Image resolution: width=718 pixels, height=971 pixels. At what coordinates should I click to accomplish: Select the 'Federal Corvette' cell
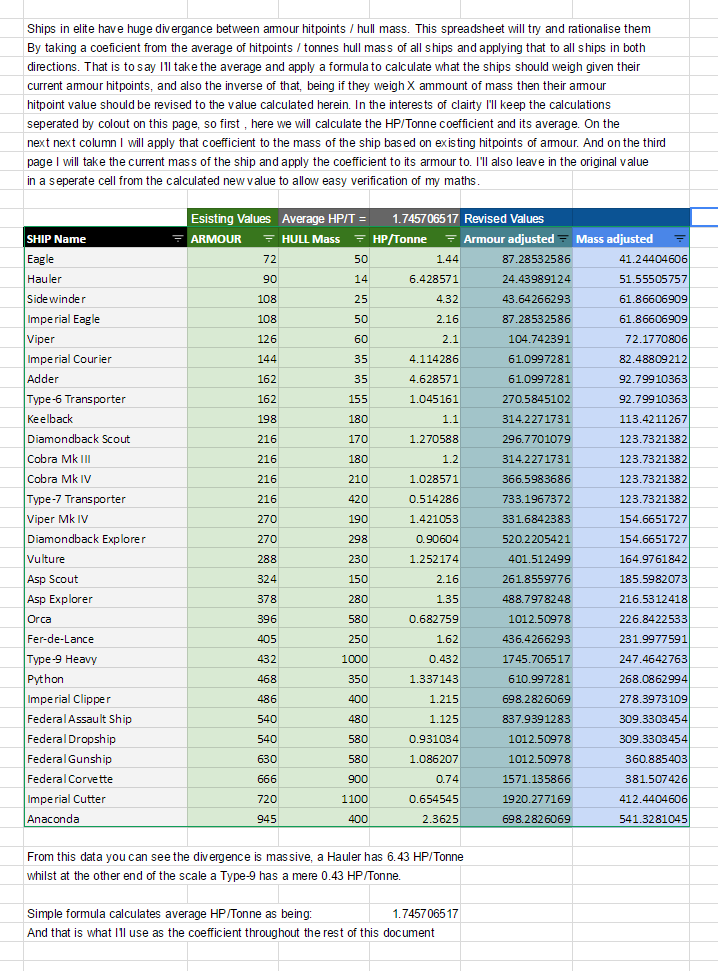(x=106, y=779)
